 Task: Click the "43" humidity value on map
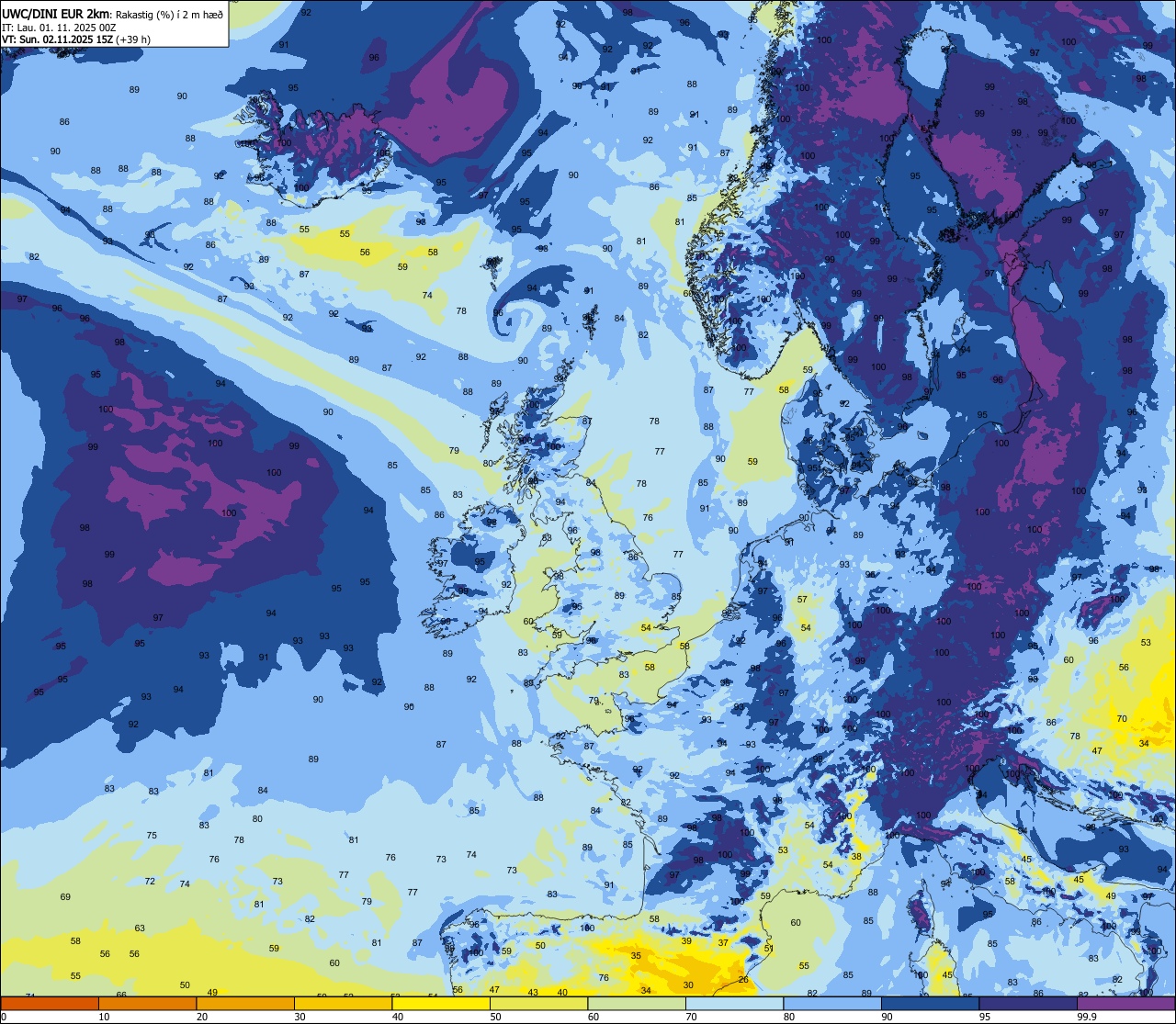pos(533,993)
